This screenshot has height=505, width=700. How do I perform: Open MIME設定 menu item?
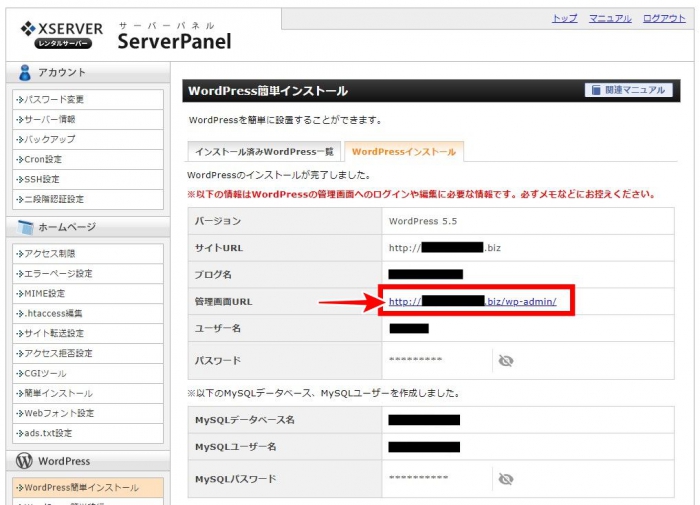88,293
